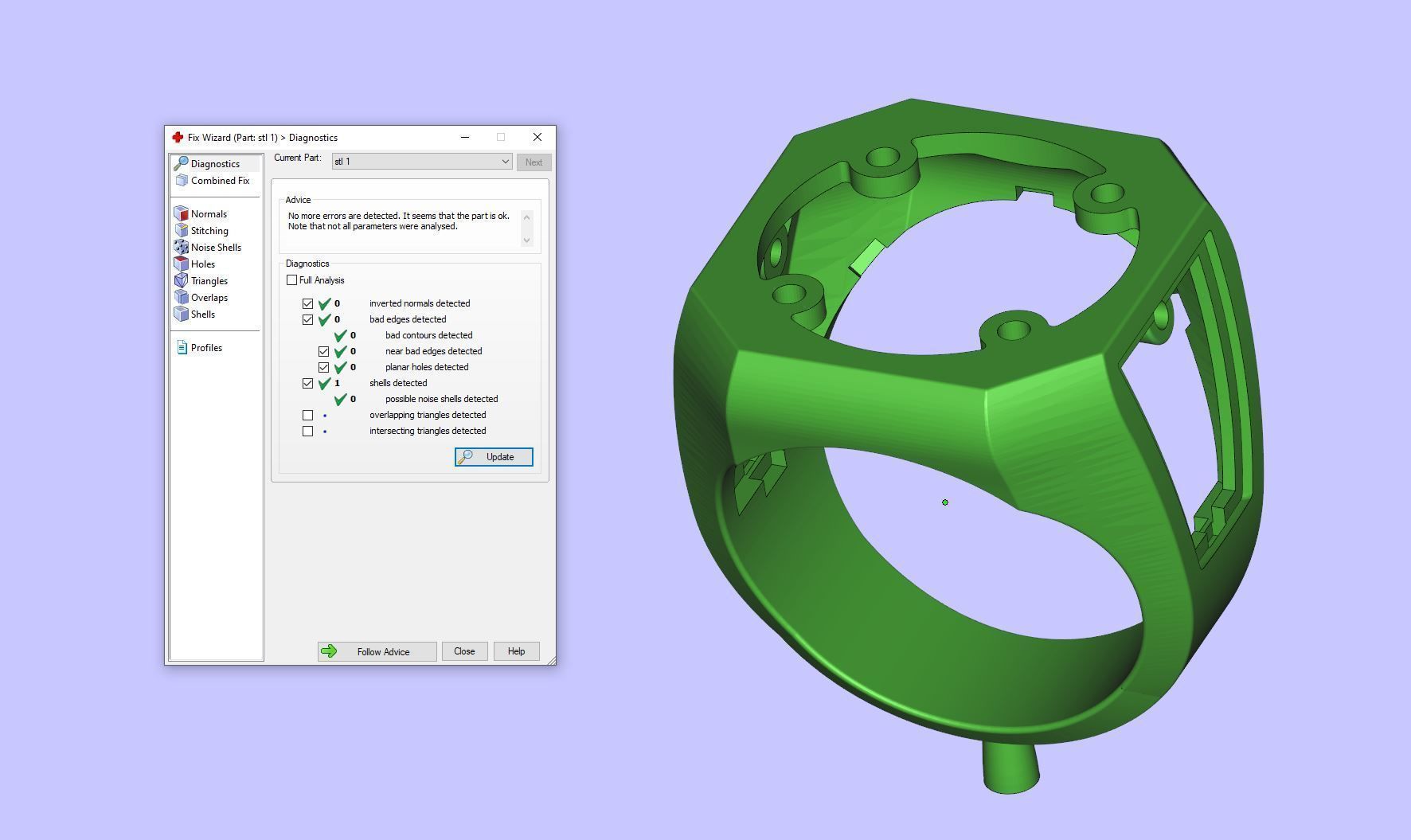Uncheck near bad edges detected checkbox
Viewport: 1411px width, 840px height.
pyautogui.click(x=324, y=351)
